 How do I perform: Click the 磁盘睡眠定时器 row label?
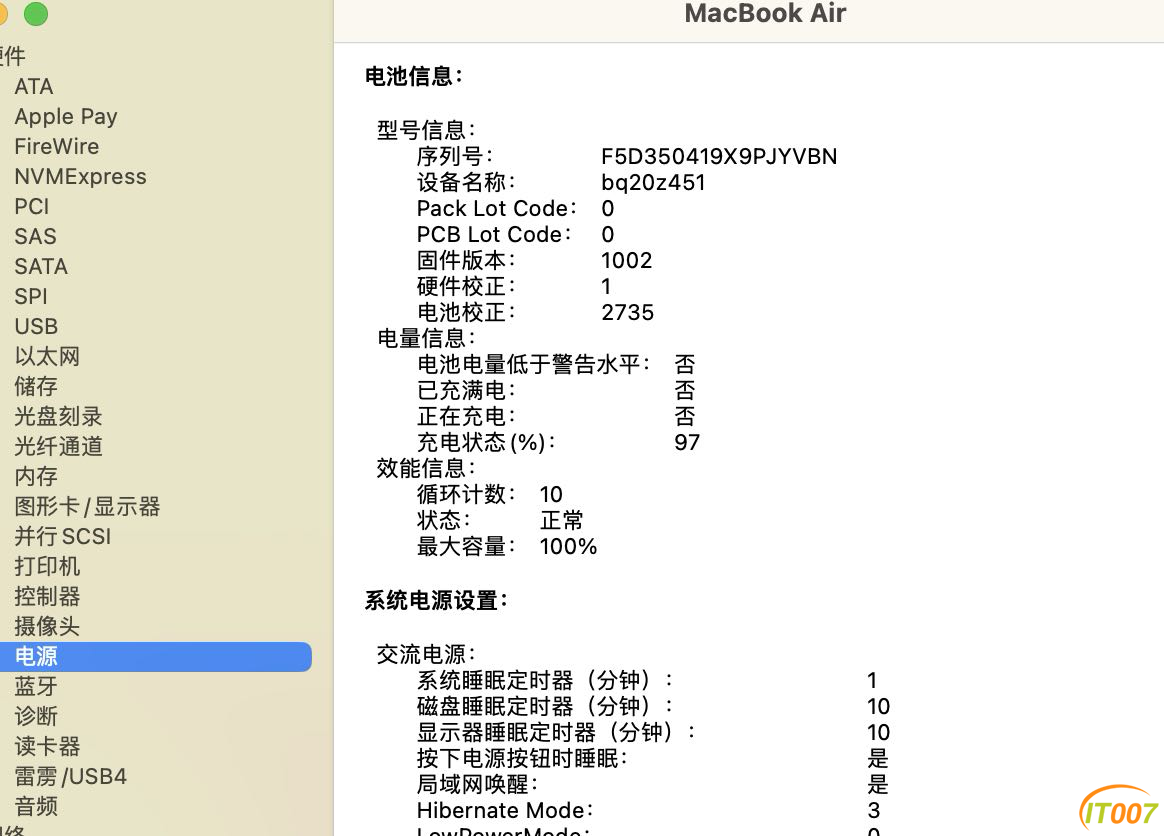[545, 706]
